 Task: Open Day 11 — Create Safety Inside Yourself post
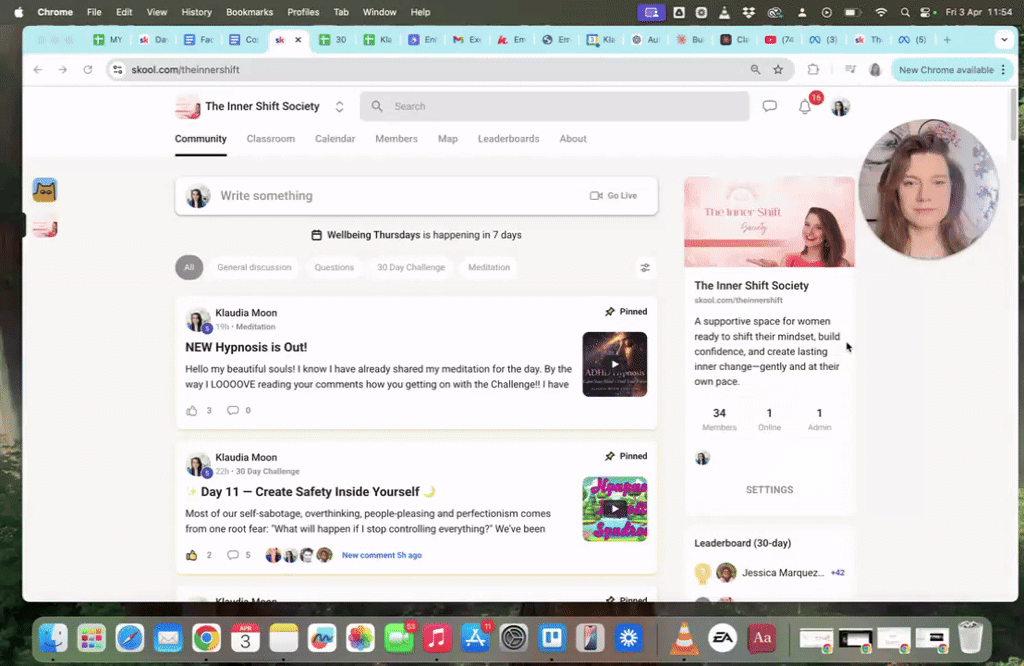pos(310,492)
